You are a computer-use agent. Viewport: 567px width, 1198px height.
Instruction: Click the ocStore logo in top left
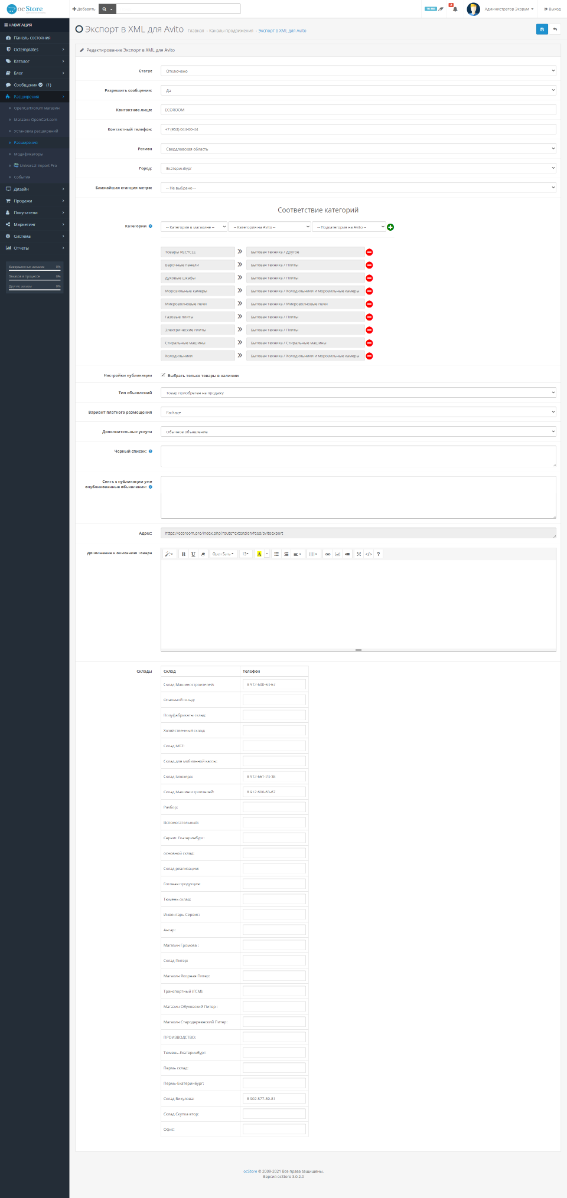click(x=25, y=8)
